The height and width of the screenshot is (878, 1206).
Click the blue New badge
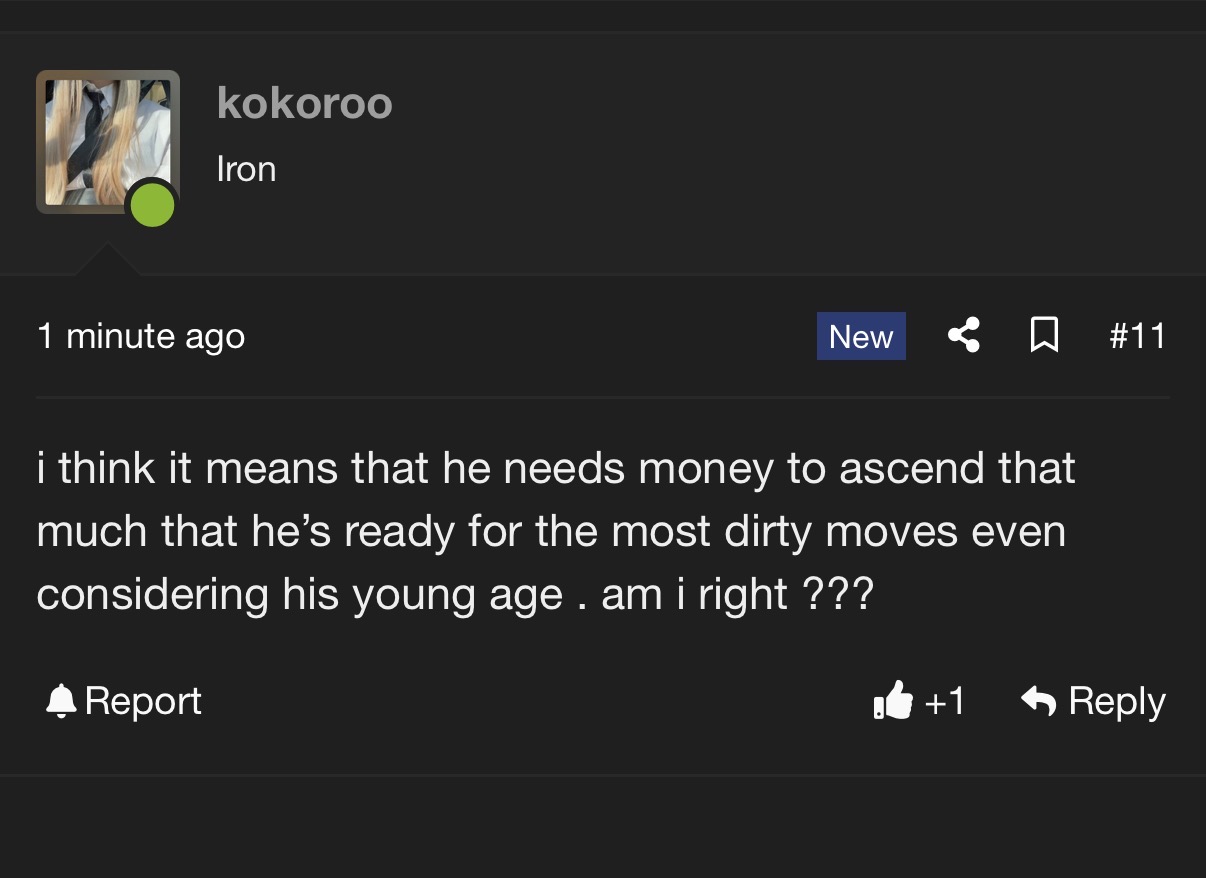[861, 336]
